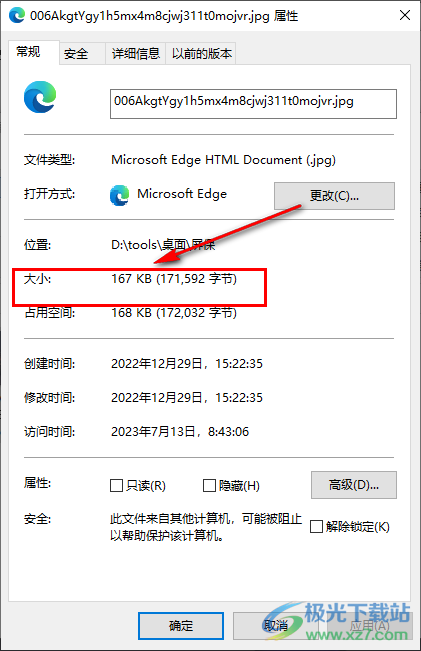Click the 占用空间 168 KB value
Screen dimensions: 421x651
(x=174, y=313)
